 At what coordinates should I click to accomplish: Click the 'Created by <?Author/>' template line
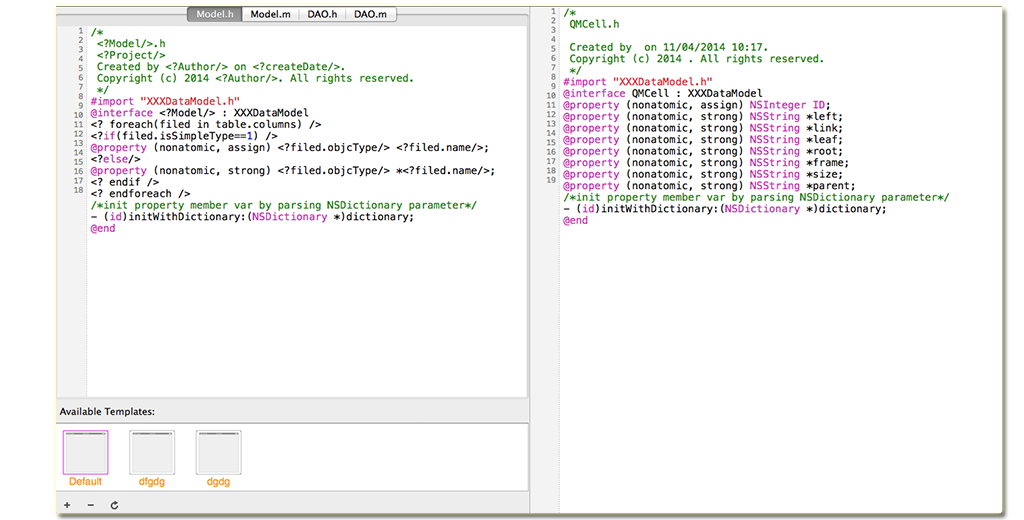pyautogui.click(x=221, y=67)
